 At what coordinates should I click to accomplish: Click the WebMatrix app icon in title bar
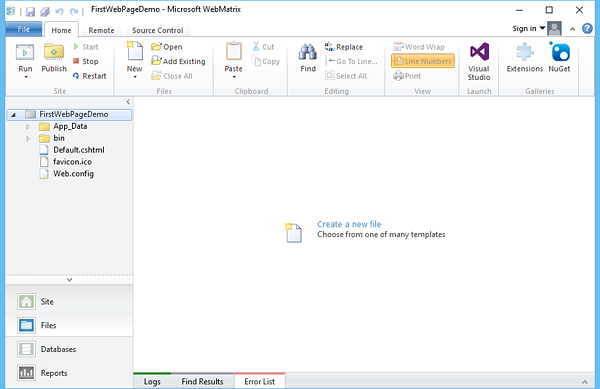click(x=11, y=11)
